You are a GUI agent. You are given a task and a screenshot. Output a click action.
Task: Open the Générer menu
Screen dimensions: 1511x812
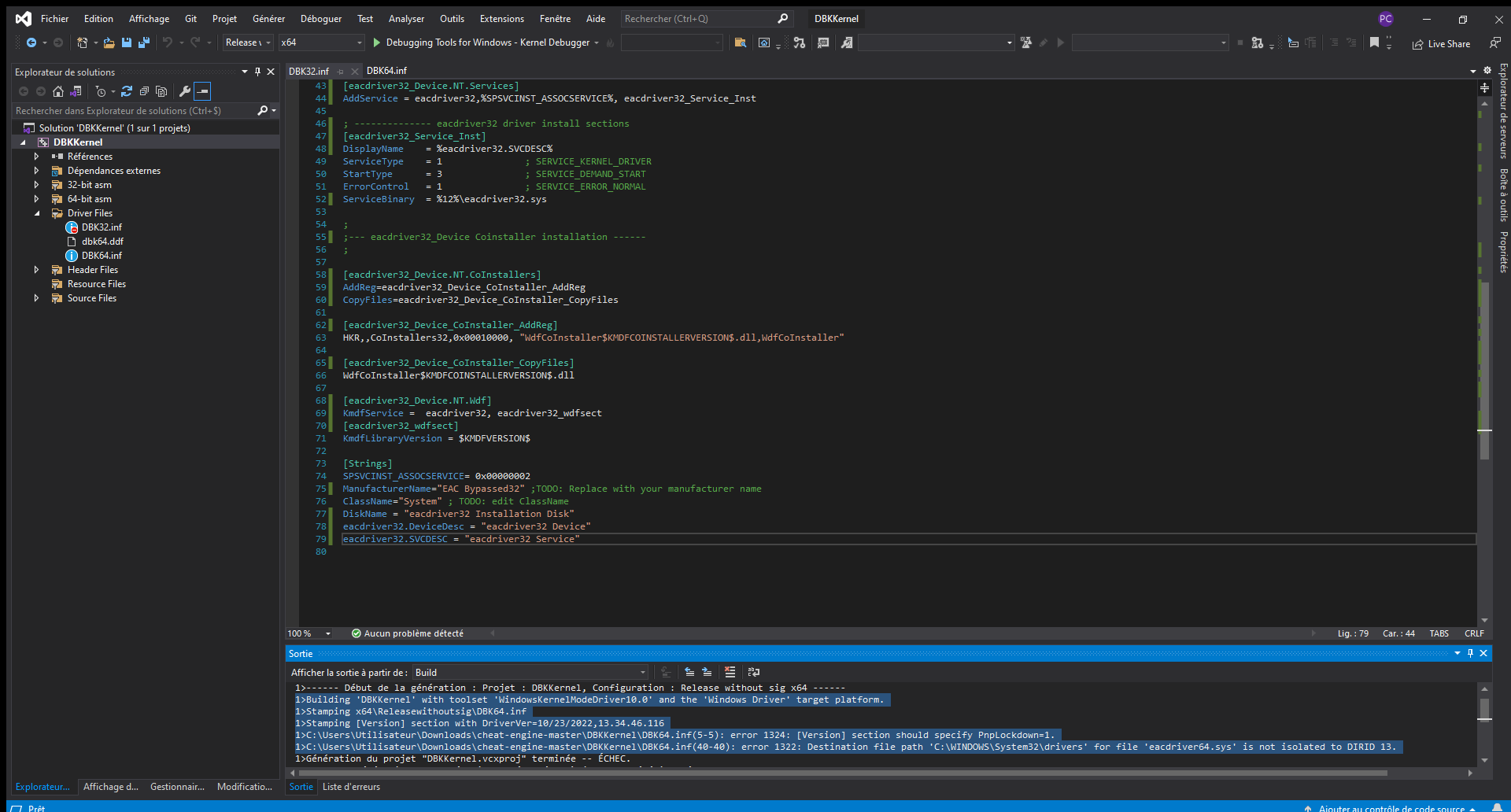pos(268,19)
